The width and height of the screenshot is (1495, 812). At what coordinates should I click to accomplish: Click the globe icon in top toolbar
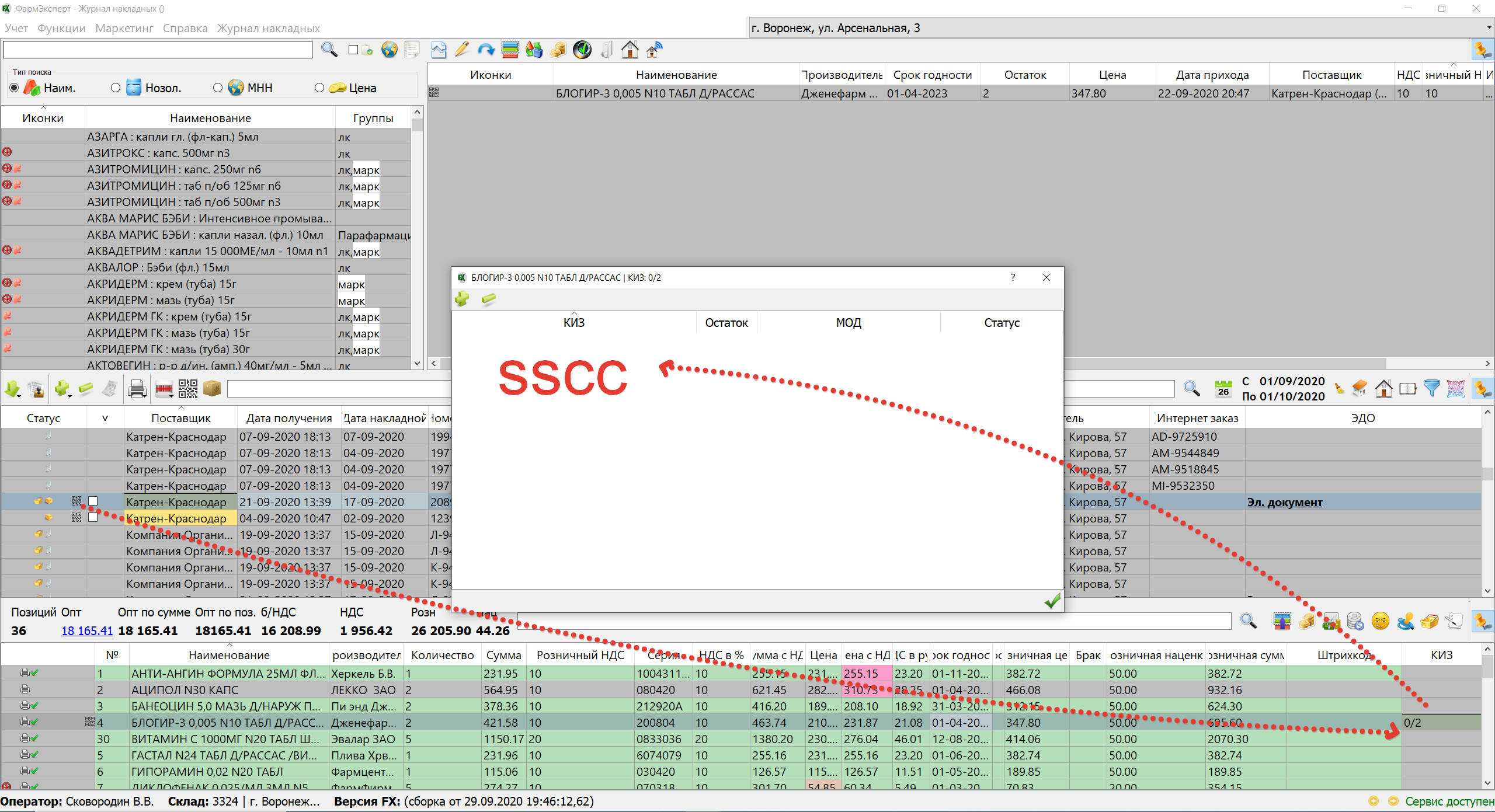pyautogui.click(x=390, y=50)
